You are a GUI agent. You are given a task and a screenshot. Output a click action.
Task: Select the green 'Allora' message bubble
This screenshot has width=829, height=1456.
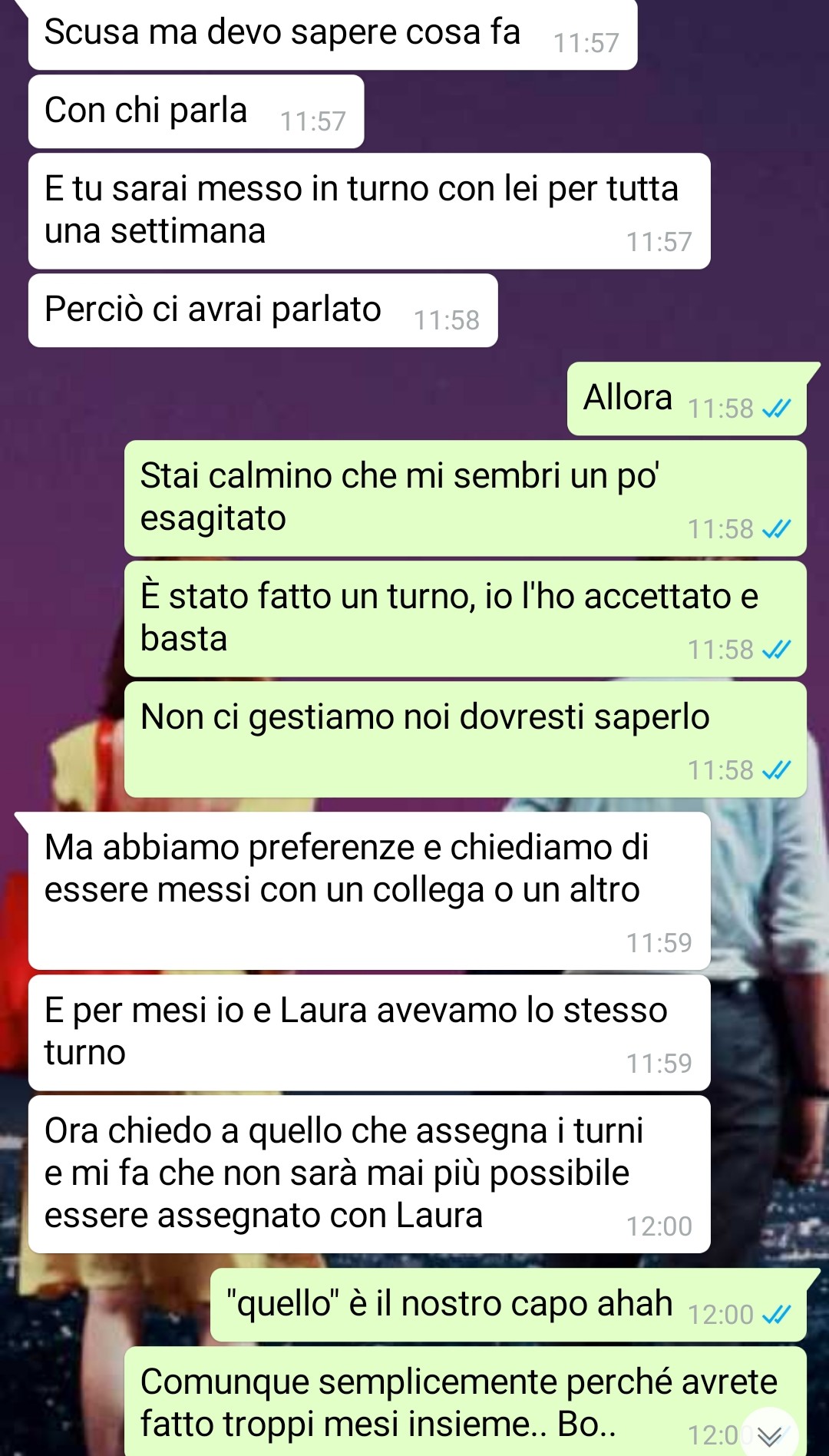(687, 399)
